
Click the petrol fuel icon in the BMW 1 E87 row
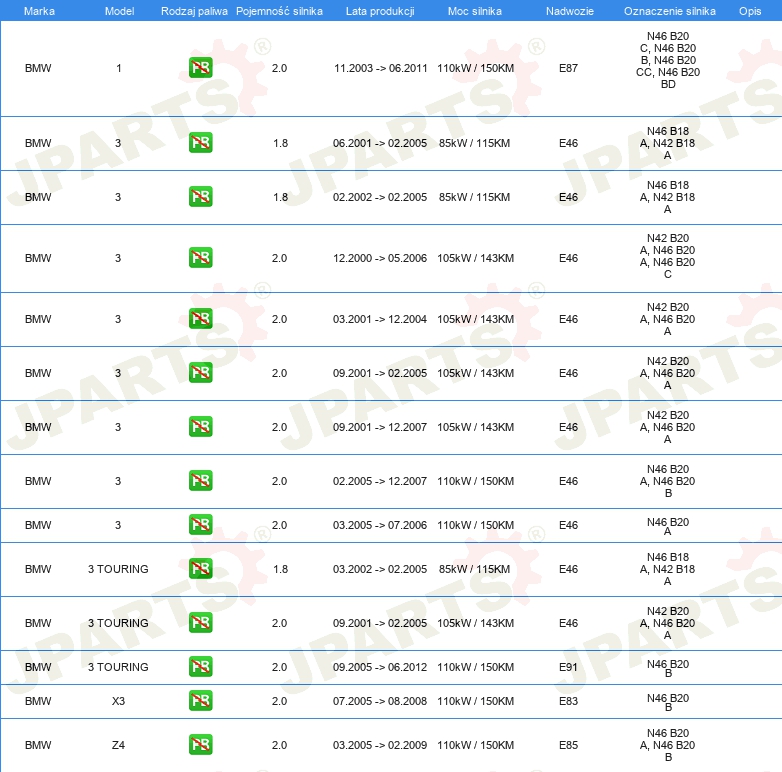[200, 68]
